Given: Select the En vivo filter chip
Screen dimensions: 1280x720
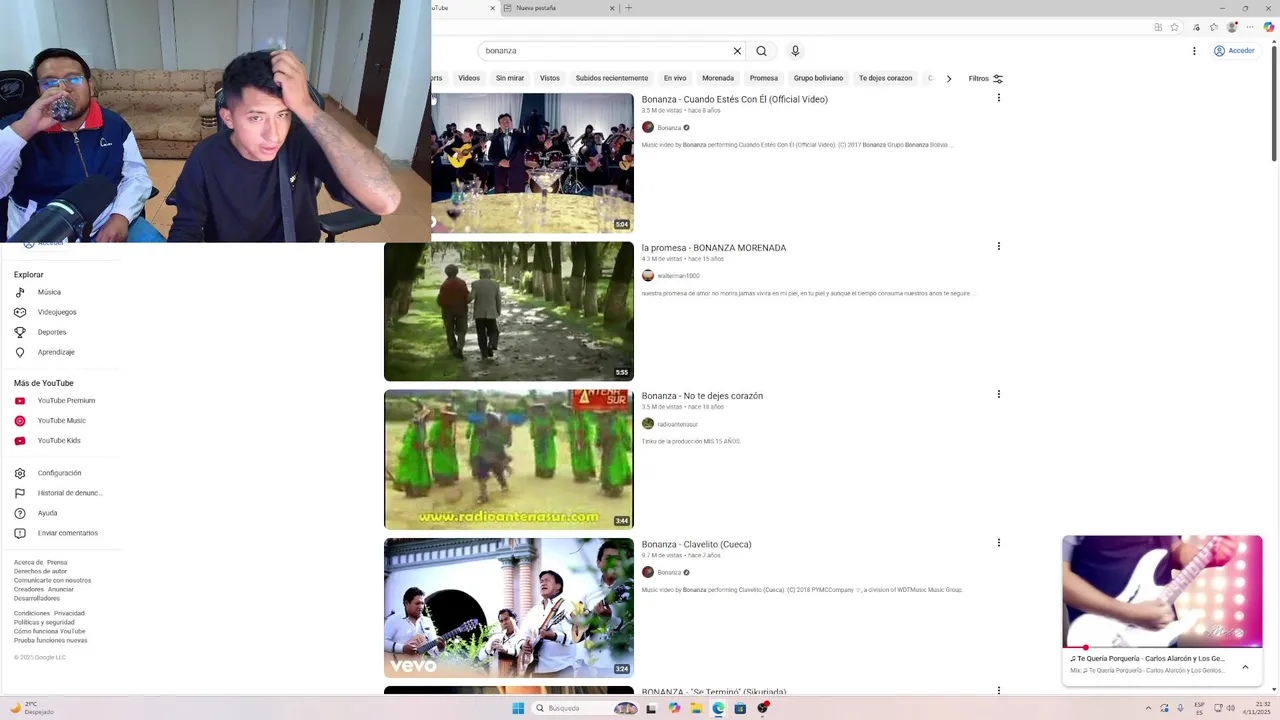Looking at the screenshot, I should [x=675, y=78].
